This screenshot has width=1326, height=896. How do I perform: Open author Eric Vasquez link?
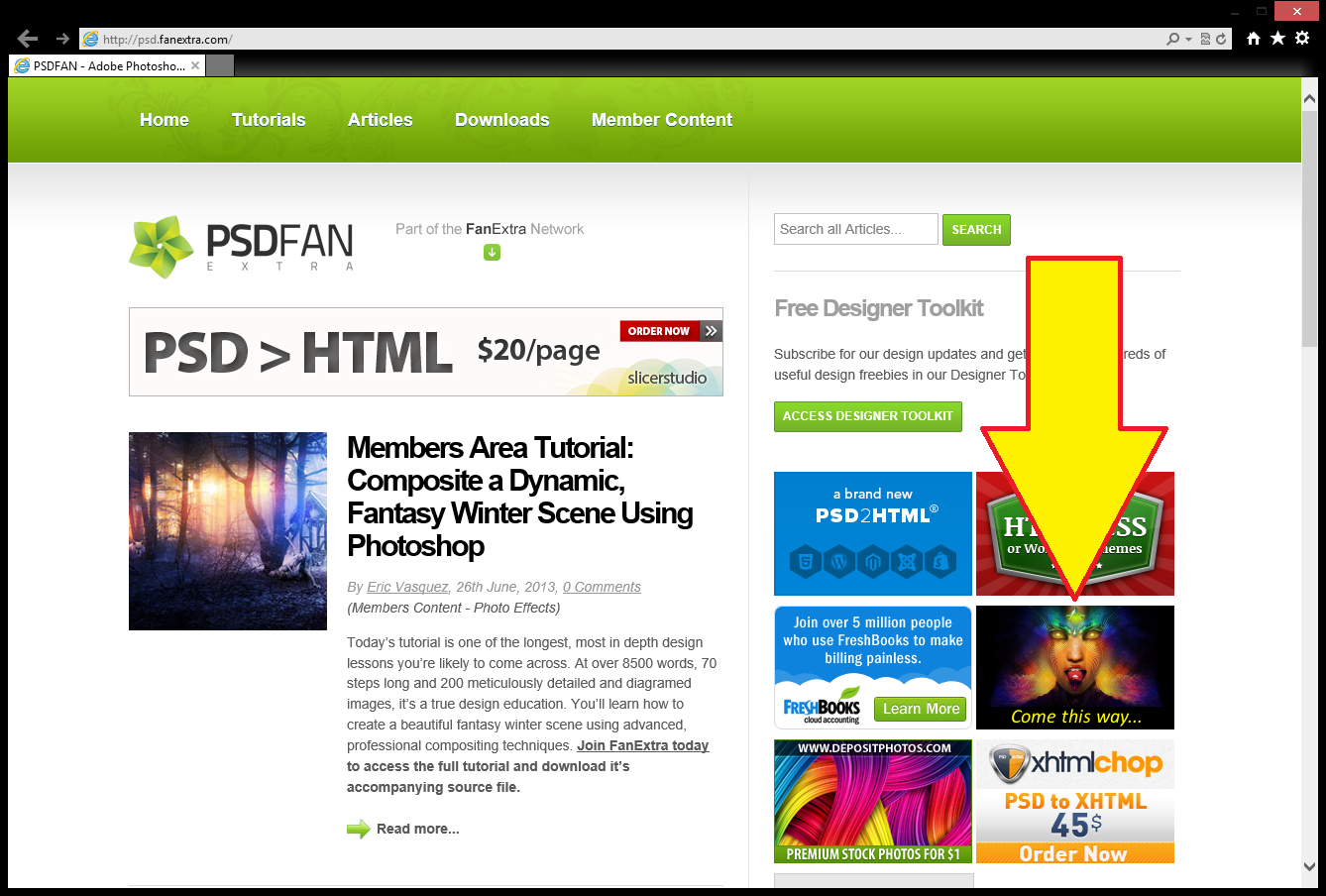[x=407, y=587]
